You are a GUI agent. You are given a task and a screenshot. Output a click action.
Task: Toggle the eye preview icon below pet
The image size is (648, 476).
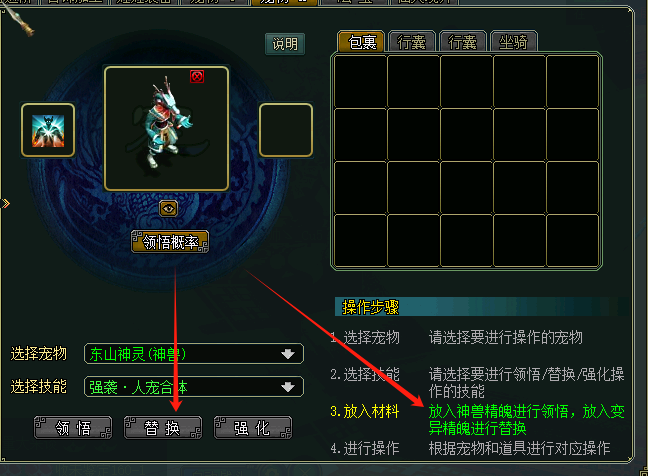168,209
